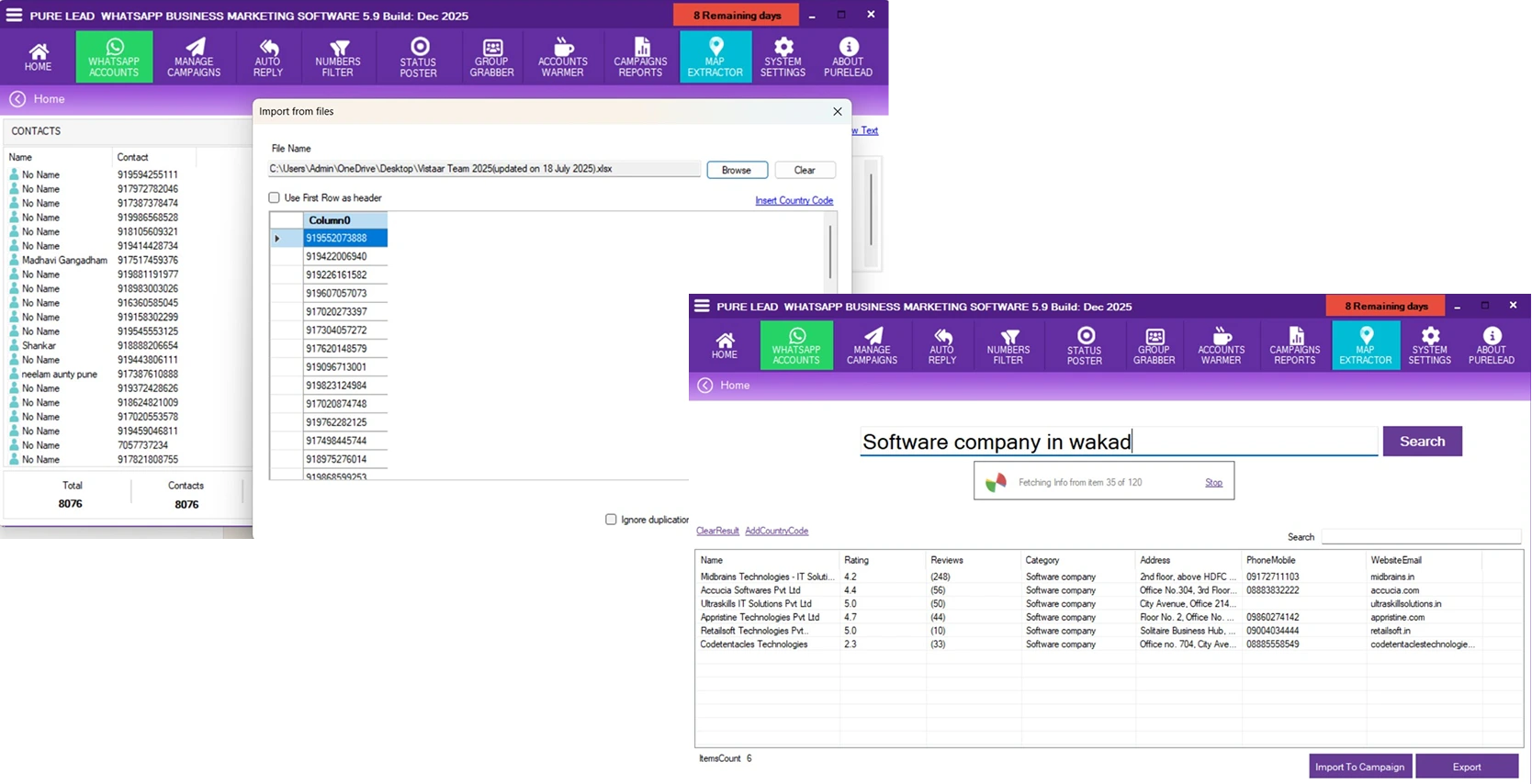The width and height of the screenshot is (1532, 784).
Task: Sort results by the Rating column header
Action: point(857,560)
